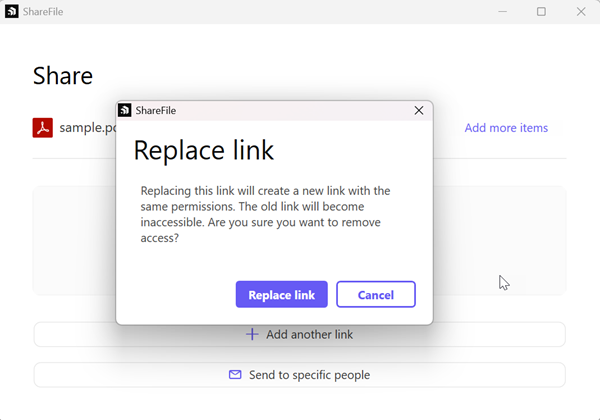The height and width of the screenshot is (420, 600).
Task: Close the Replace link dialog with X
Action: [419, 111]
